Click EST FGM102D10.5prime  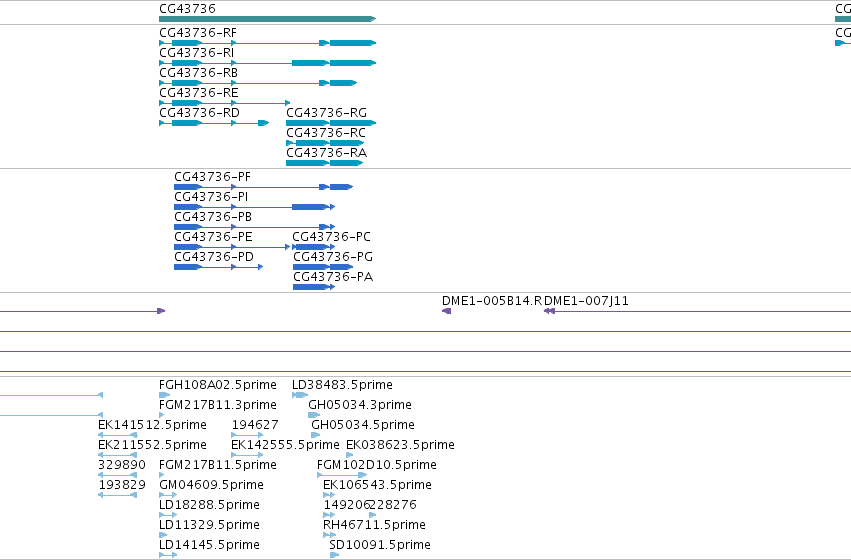coord(342,475)
